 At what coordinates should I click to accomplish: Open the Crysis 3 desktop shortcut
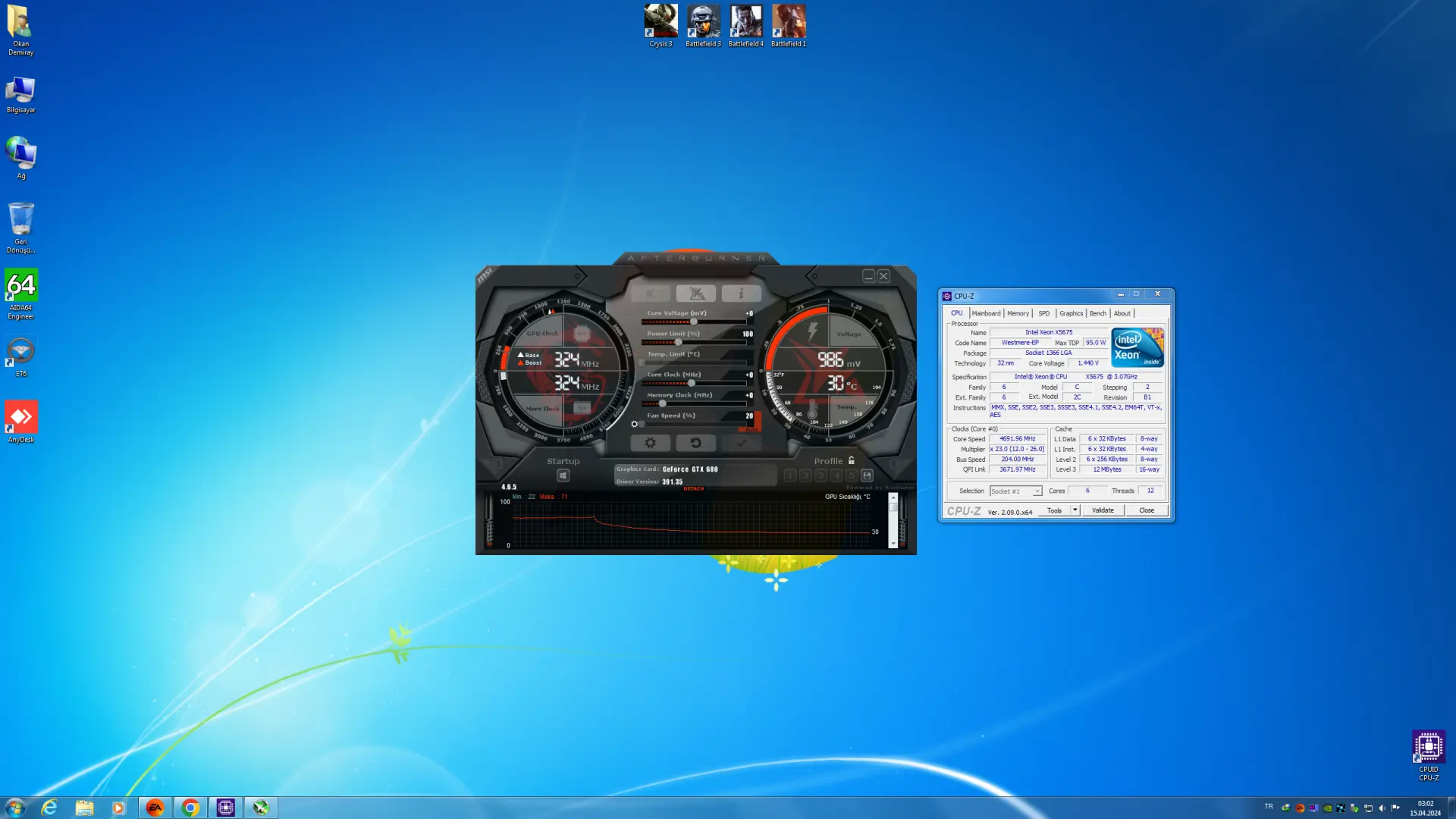661,26
